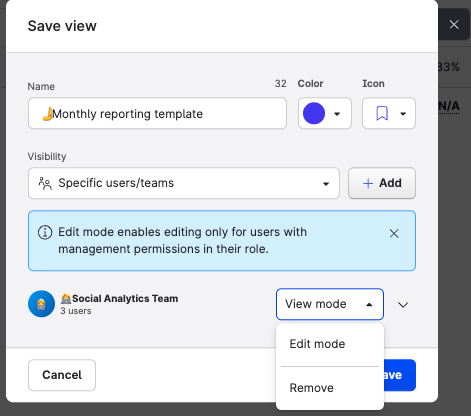Expand Social Analytics Team with chevron
The image size is (471, 416).
click(403, 305)
